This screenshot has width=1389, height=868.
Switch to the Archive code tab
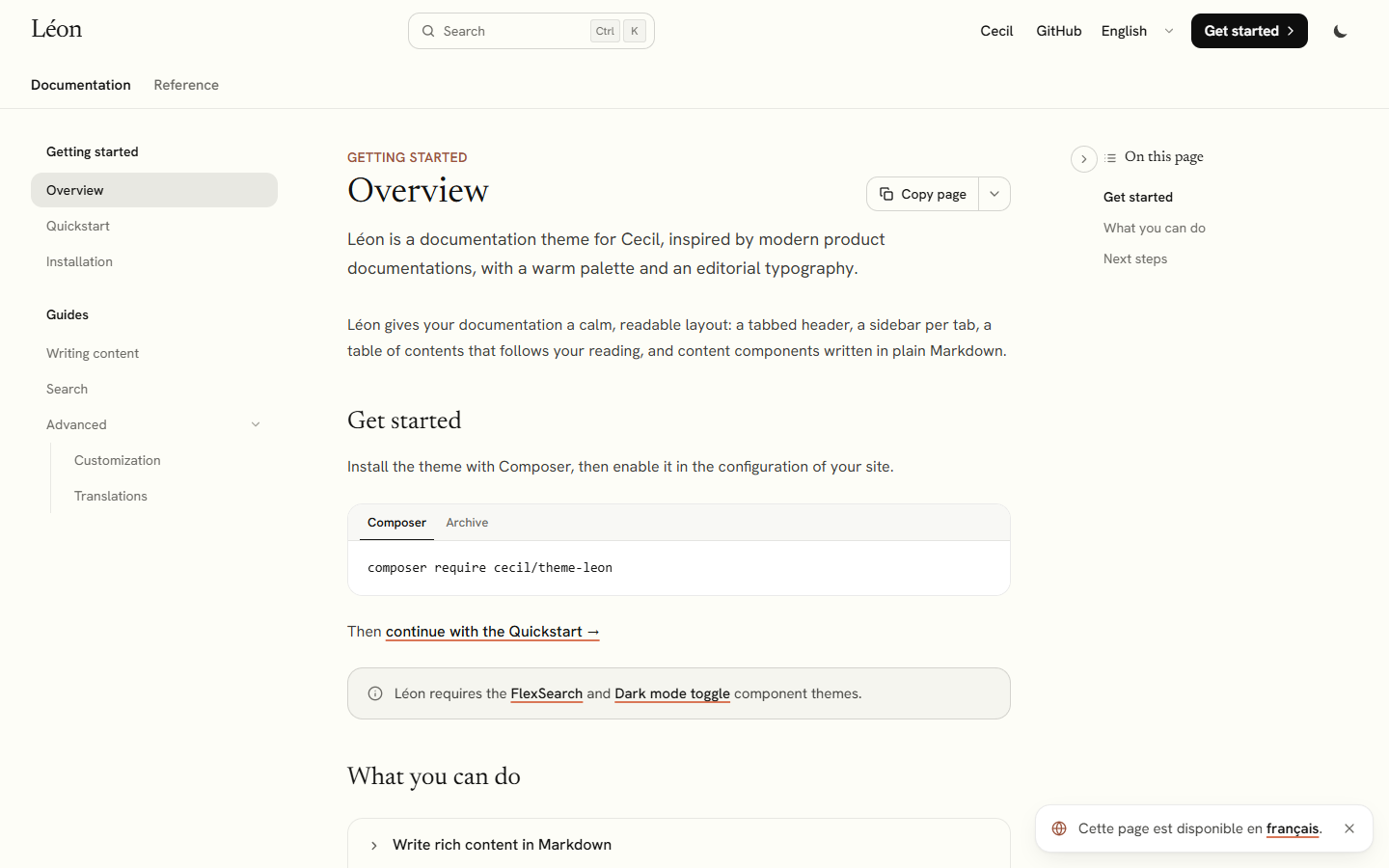(x=467, y=523)
